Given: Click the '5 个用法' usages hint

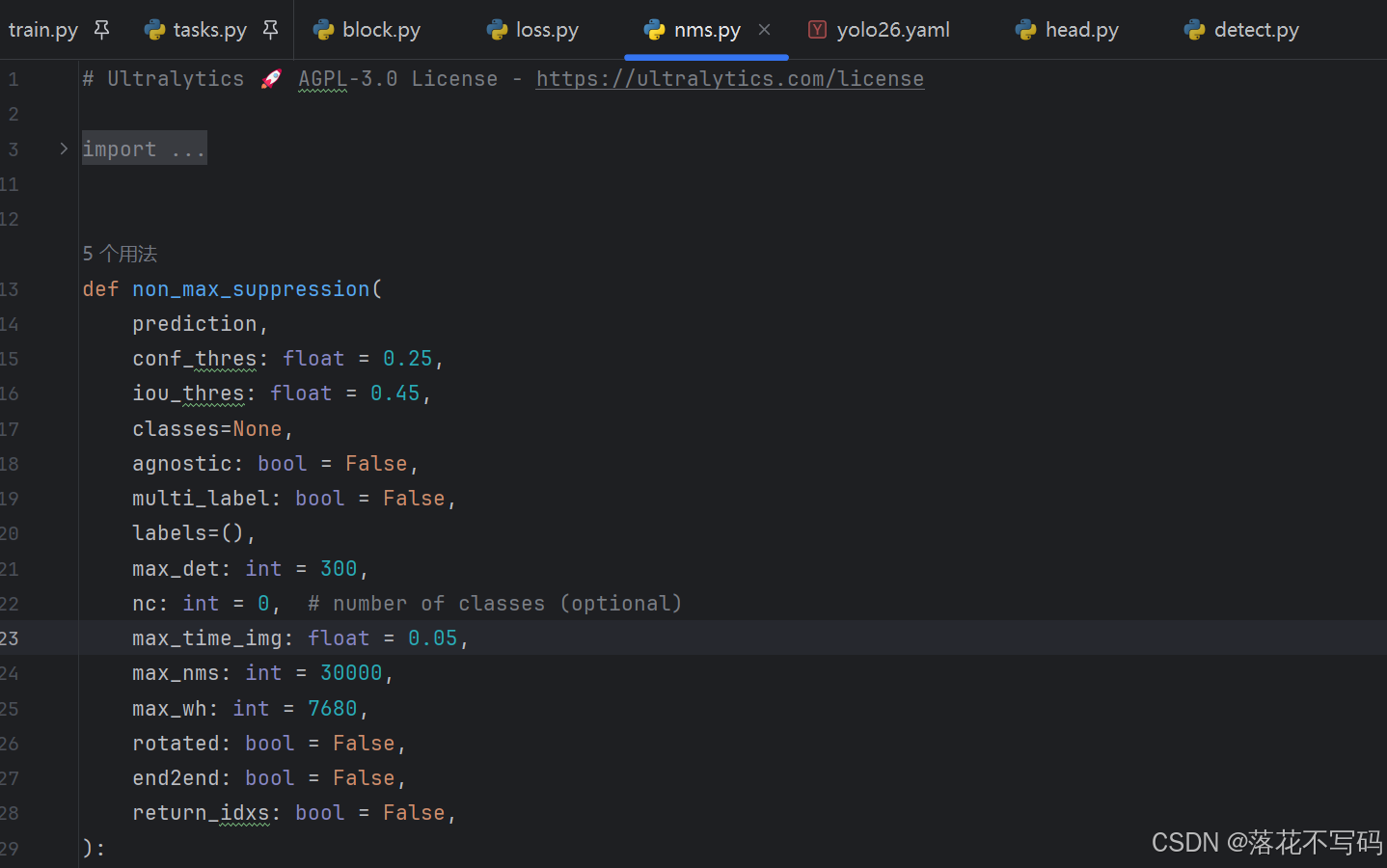Looking at the screenshot, I should pyautogui.click(x=120, y=254).
